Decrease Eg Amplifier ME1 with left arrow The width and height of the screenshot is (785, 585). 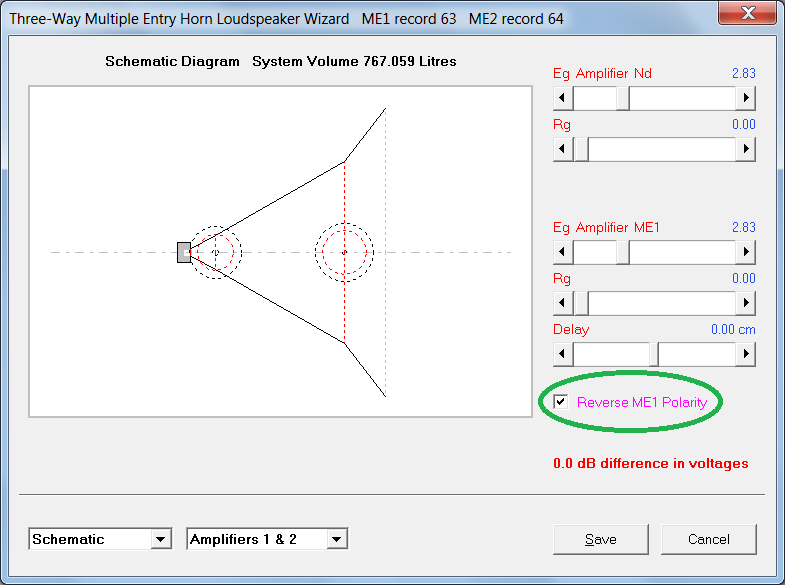(563, 252)
